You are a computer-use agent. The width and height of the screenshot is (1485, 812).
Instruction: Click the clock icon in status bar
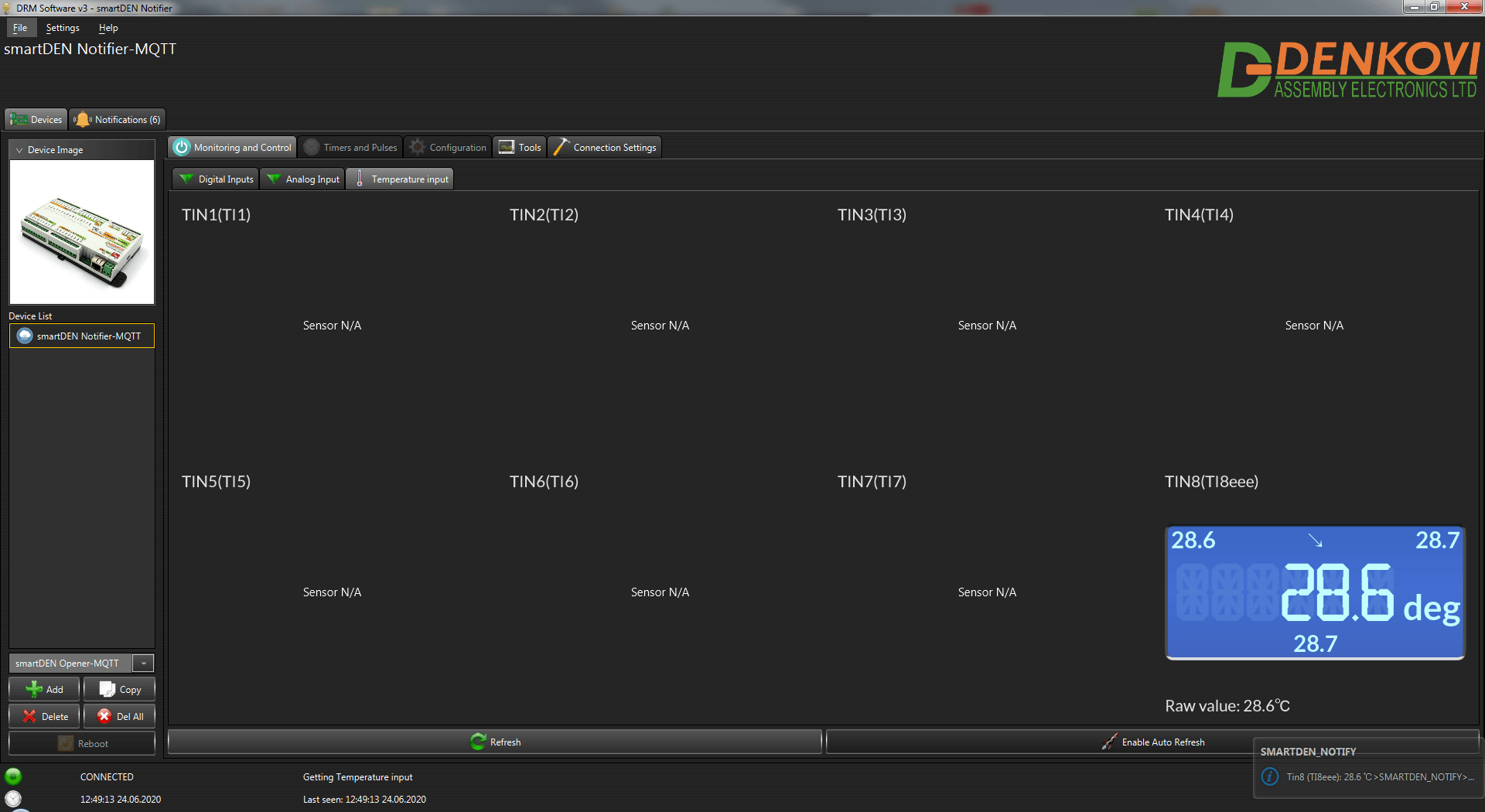click(x=13, y=799)
